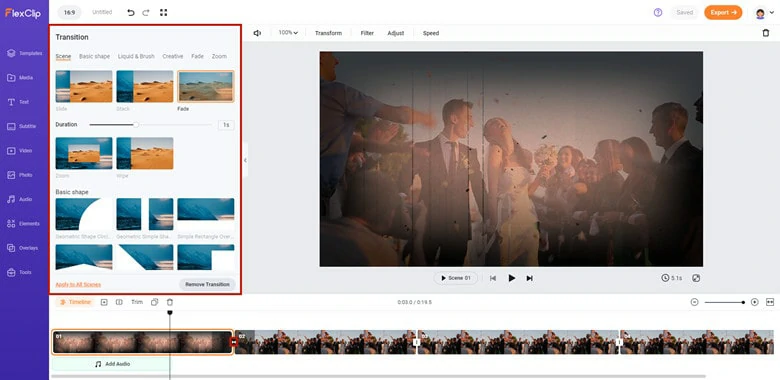Image resolution: width=780 pixels, height=380 pixels.
Task: Delete selected clip via top trash icon
Action: pyautogui.click(x=766, y=33)
